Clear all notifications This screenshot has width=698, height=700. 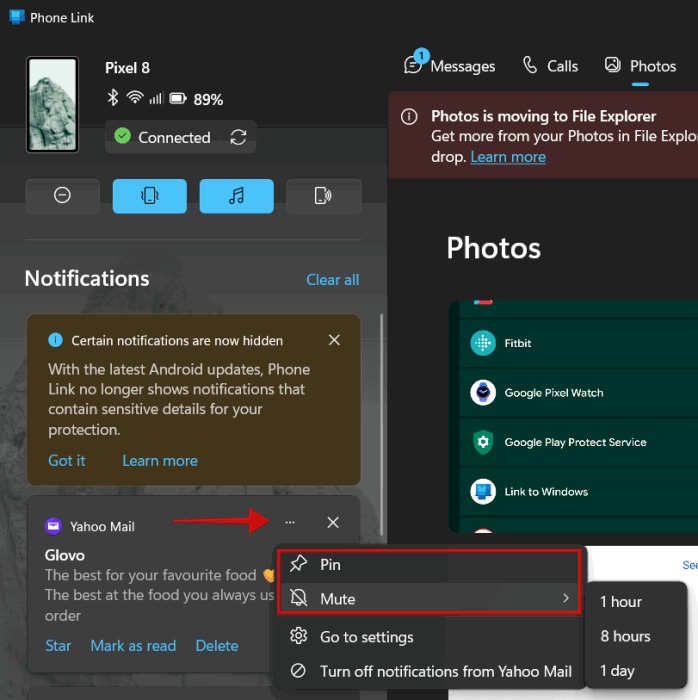[332, 280]
